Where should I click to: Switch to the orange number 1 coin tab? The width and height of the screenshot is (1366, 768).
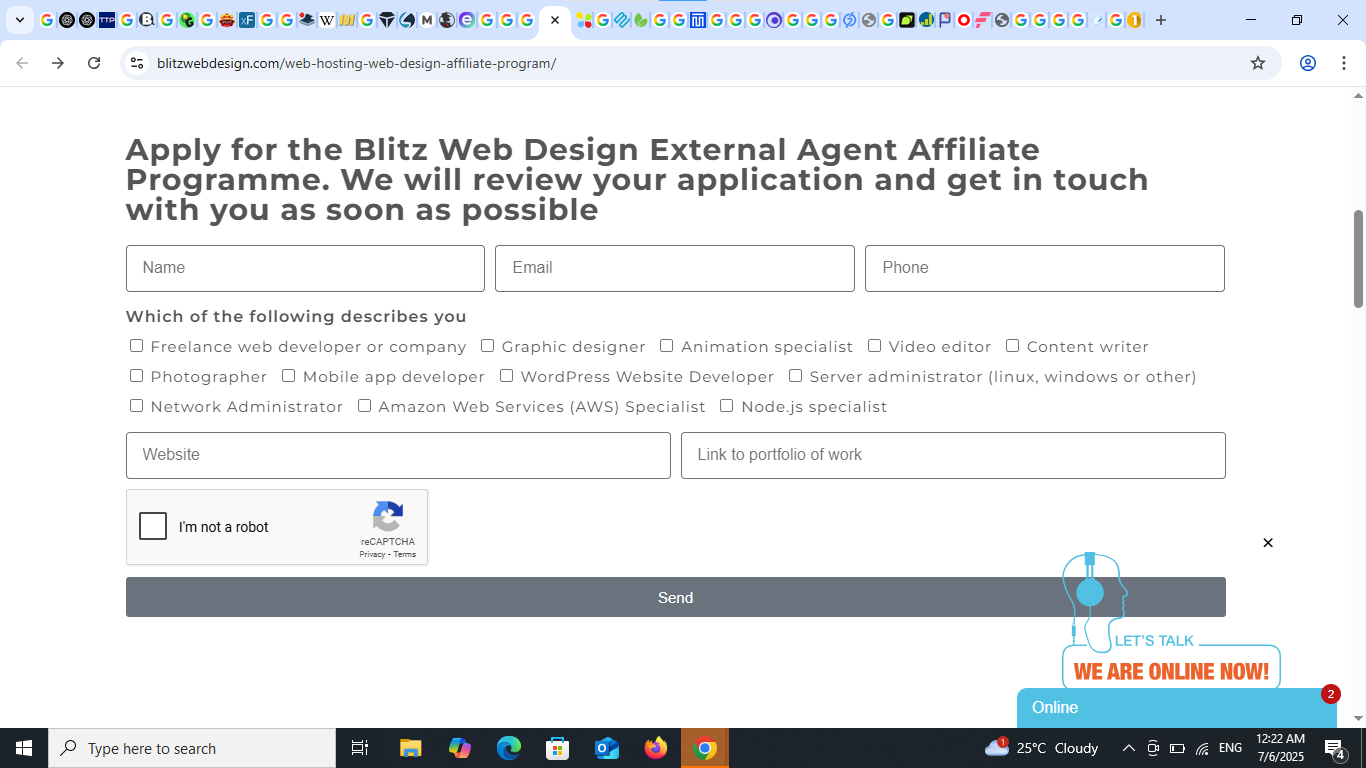click(x=1134, y=20)
